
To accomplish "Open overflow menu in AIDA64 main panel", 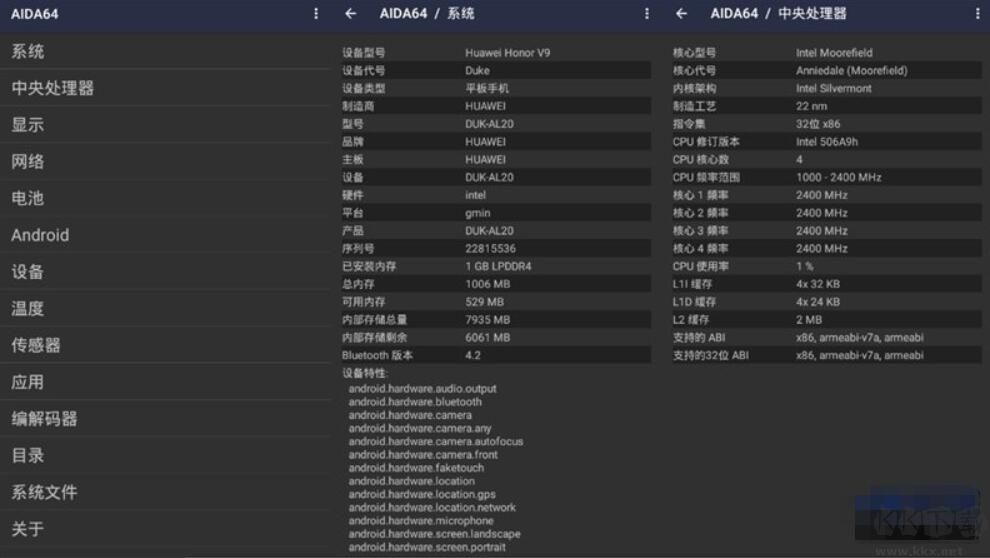I will point(316,13).
